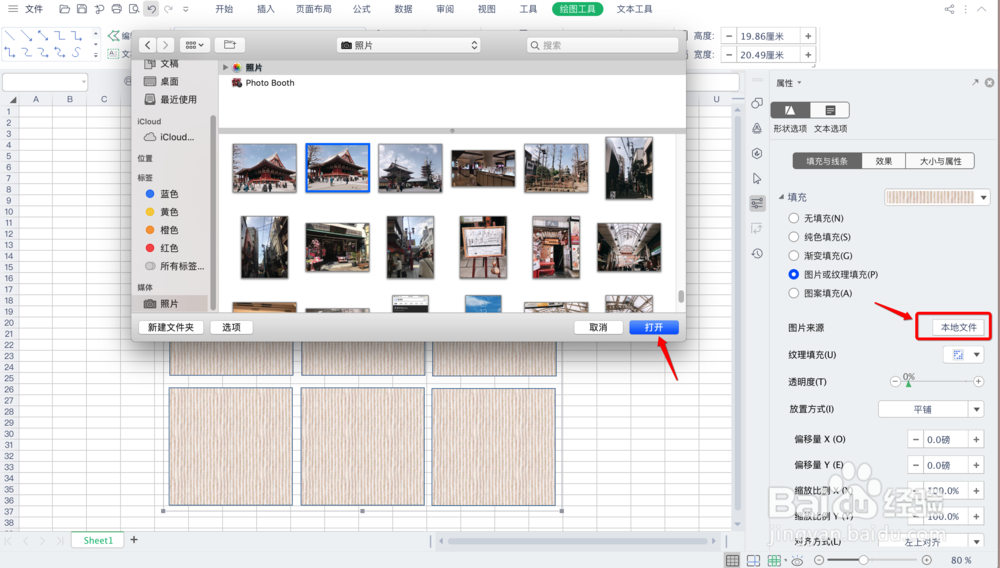
Task: Select the straight line shape tool
Action: 10,36
